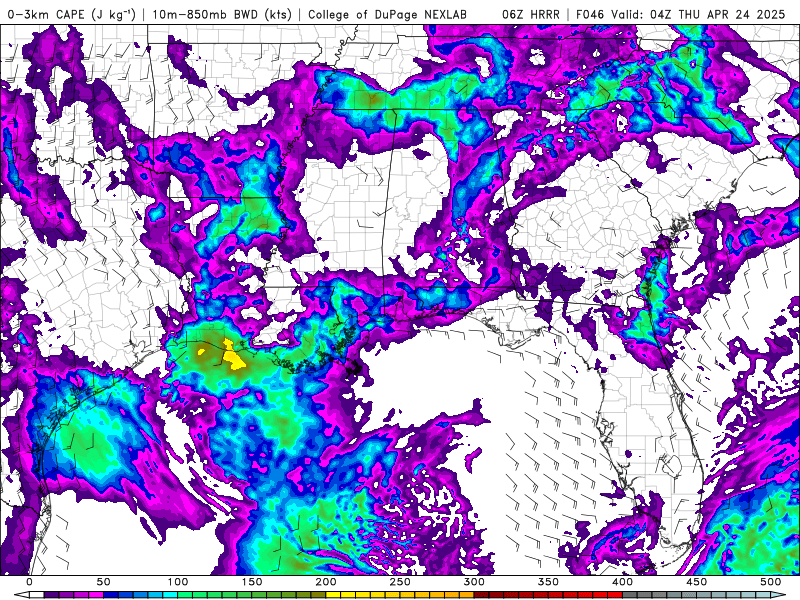The width and height of the screenshot is (800, 600).
Task: Click the '06Z HRRR' model run label
Action: (531, 14)
